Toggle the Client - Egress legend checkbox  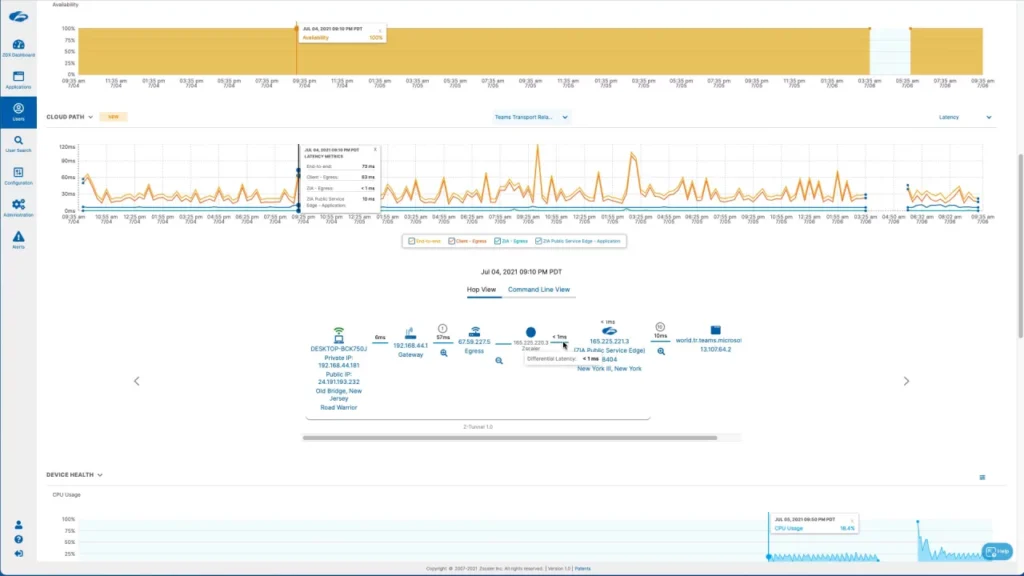(451, 241)
